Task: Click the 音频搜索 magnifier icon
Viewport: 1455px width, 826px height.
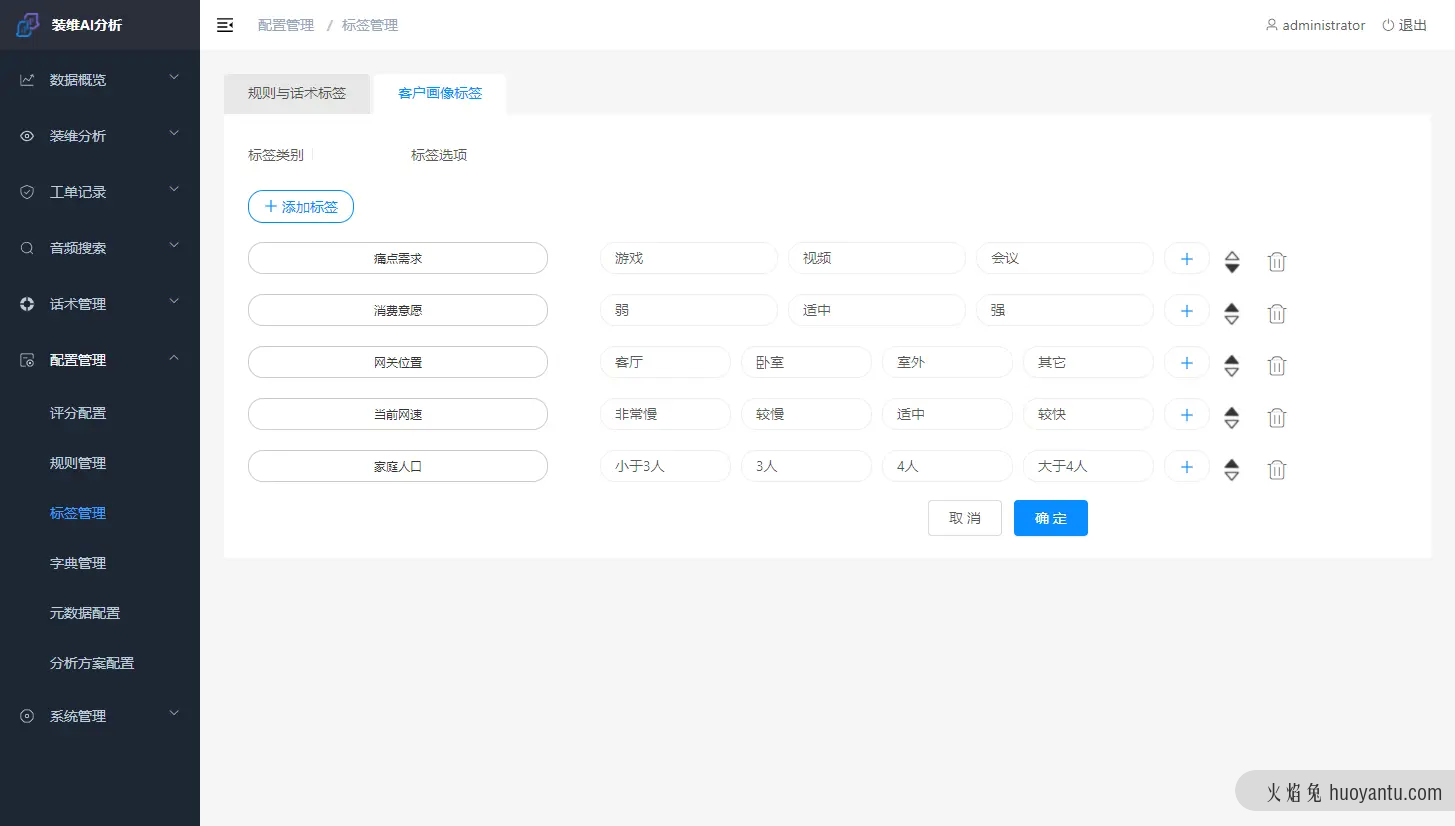Action: tap(27, 248)
